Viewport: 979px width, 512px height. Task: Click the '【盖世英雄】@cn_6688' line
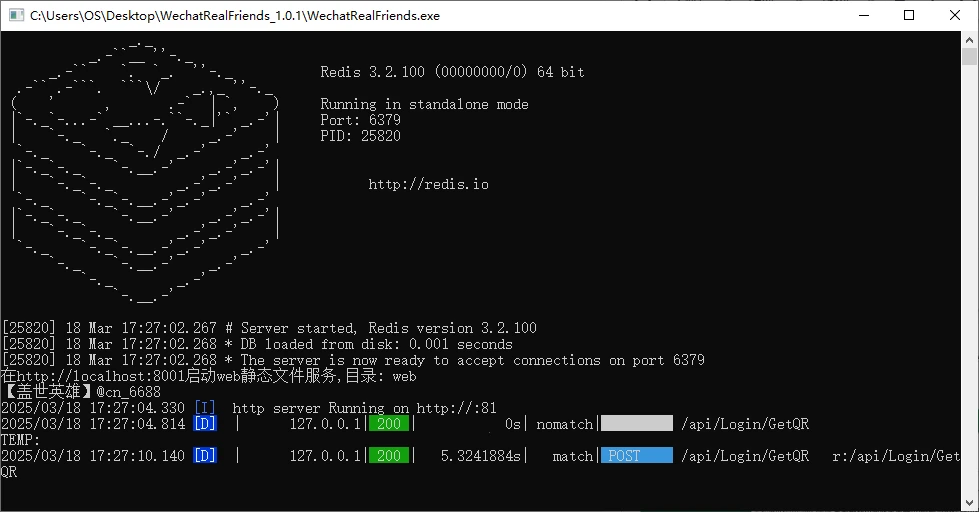click(81, 391)
